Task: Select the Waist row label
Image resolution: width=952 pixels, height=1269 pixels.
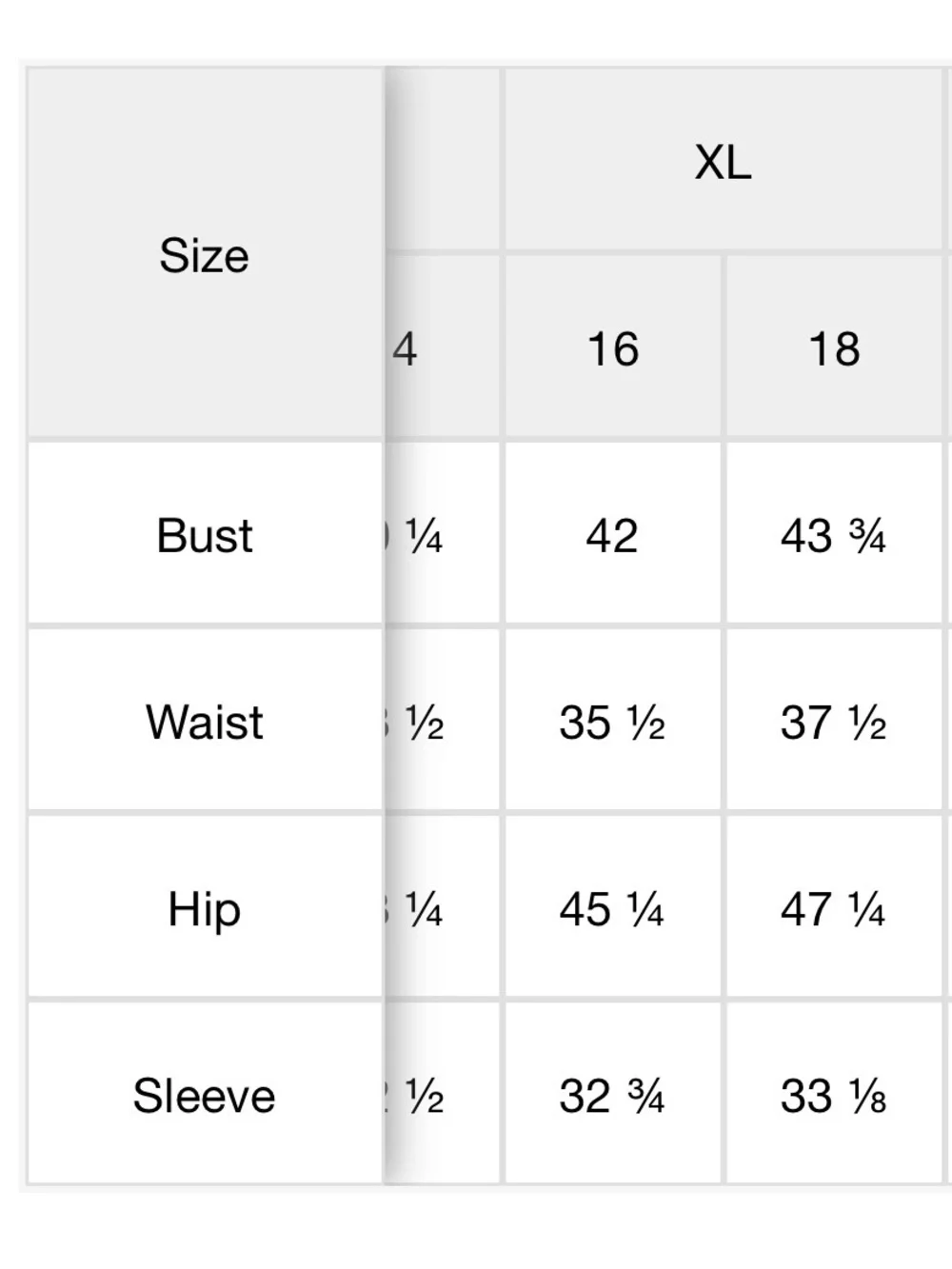Action: click(205, 721)
